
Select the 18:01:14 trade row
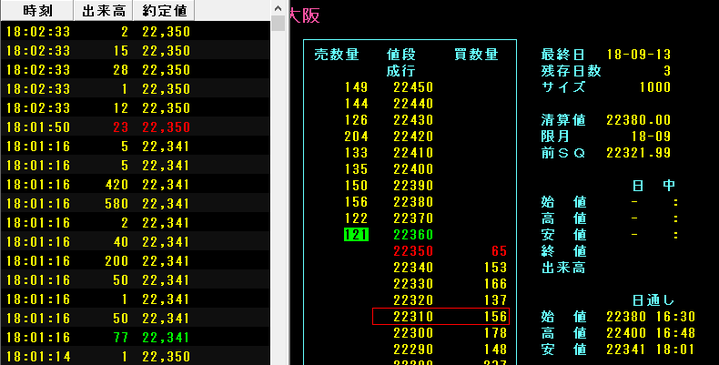click(x=135, y=356)
